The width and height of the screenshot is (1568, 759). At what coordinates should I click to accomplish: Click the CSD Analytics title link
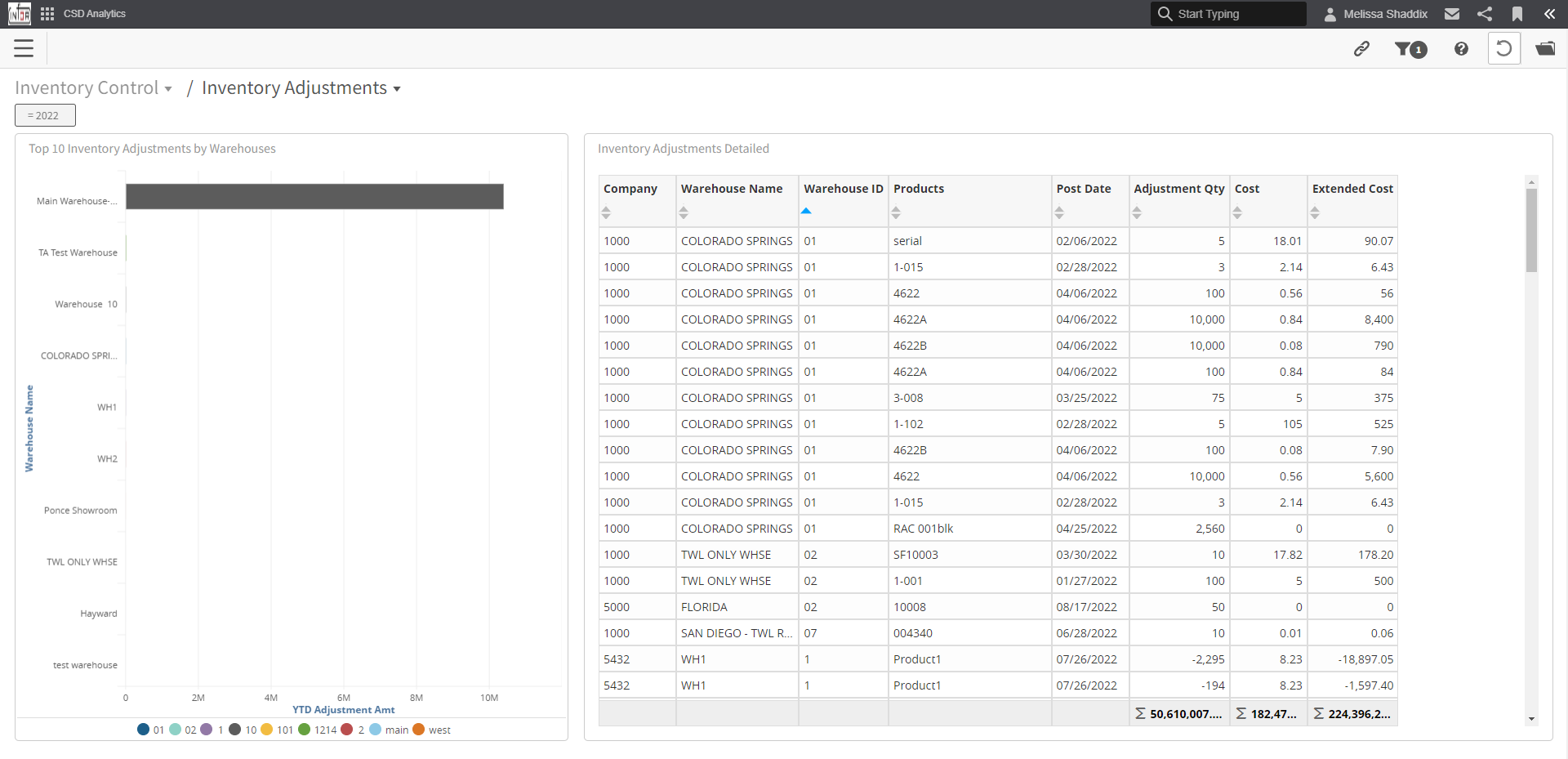tap(94, 13)
